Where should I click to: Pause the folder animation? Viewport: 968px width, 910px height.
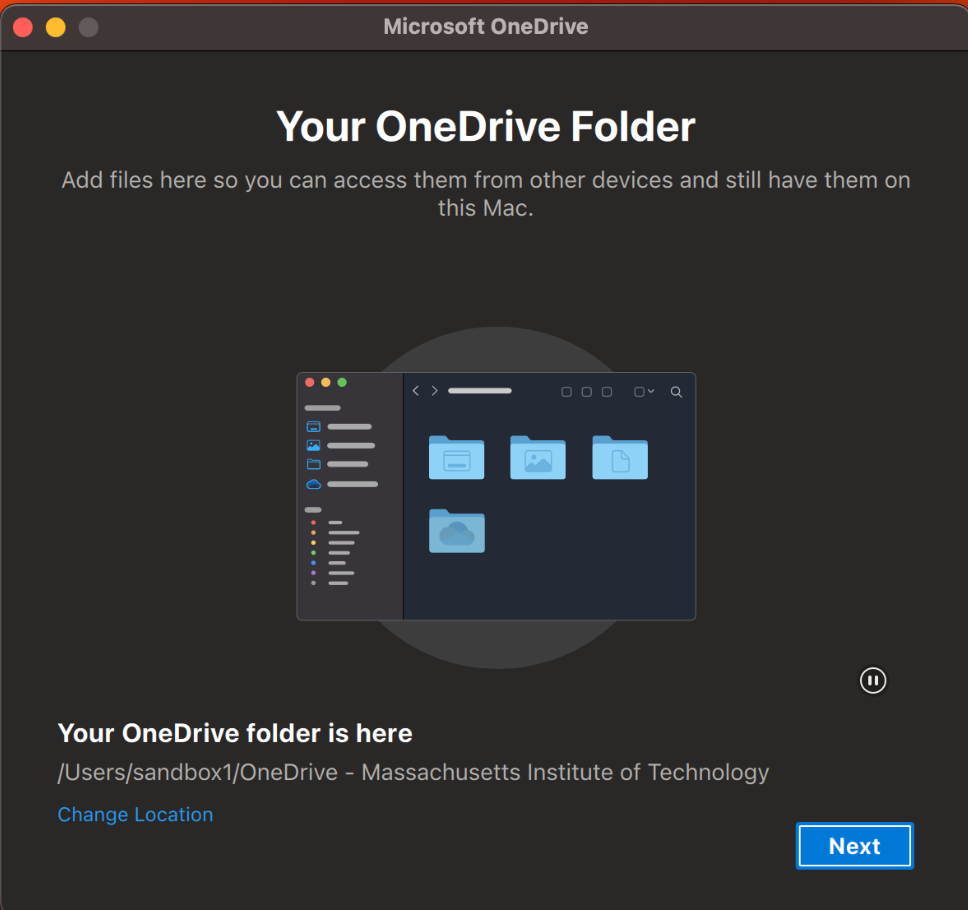tap(872, 680)
